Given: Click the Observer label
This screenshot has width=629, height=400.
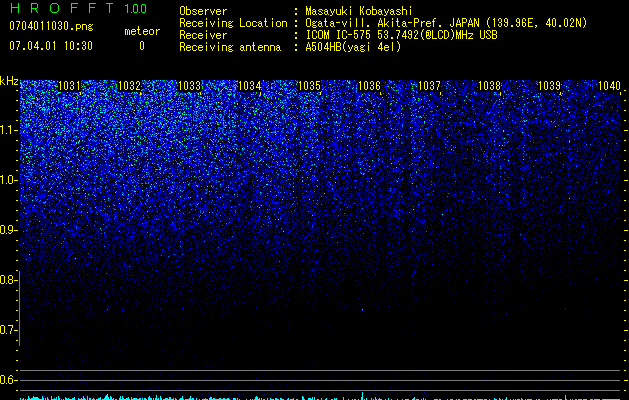Looking at the screenshot, I should [203, 11].
